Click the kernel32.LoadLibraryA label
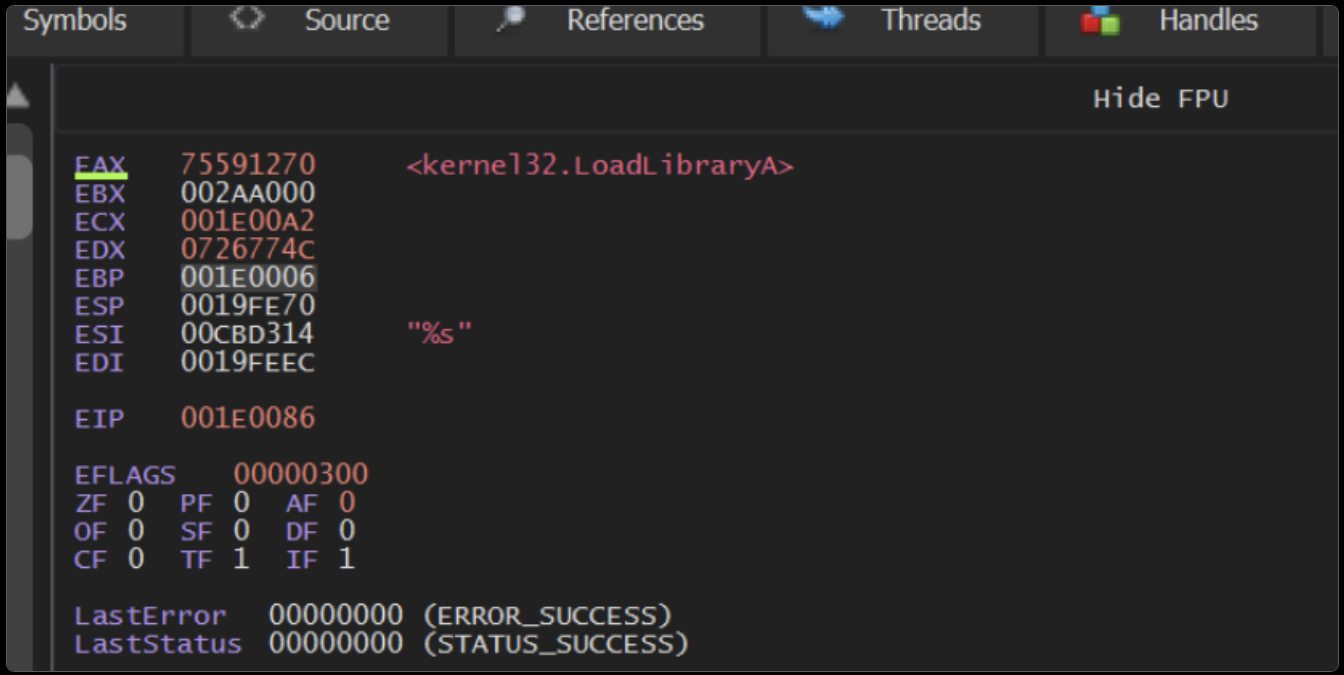This screenshot has height=675, width=1344. tap(600, 166)
